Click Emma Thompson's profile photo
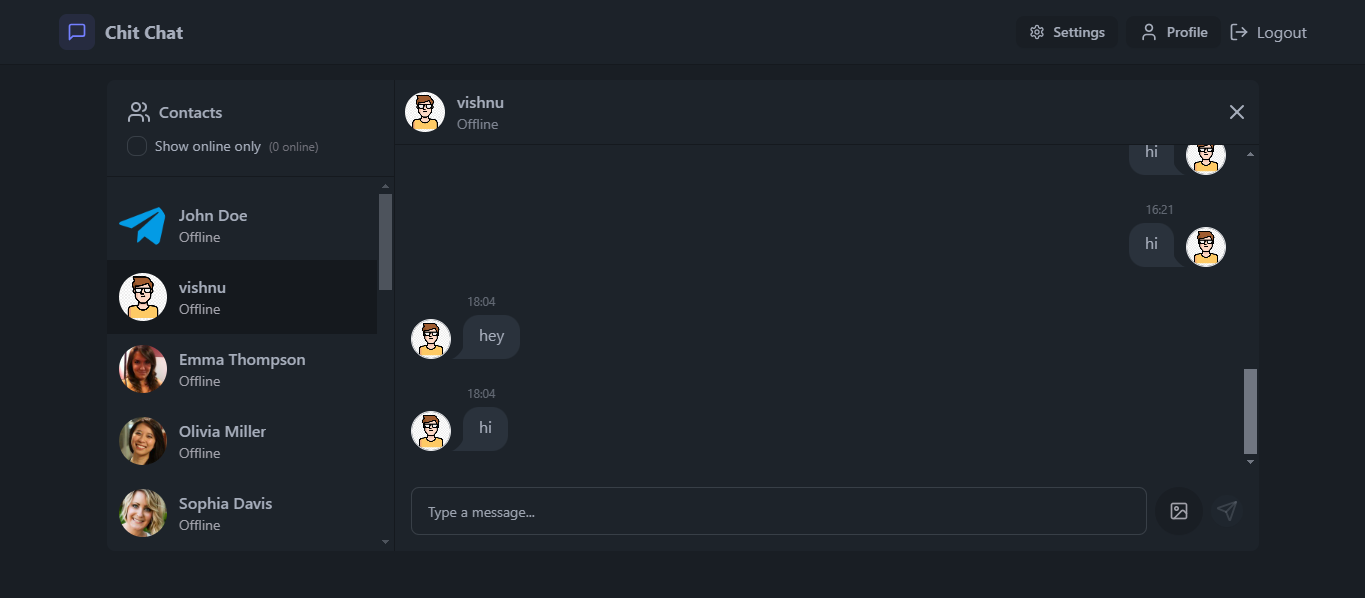 point(142,370)
